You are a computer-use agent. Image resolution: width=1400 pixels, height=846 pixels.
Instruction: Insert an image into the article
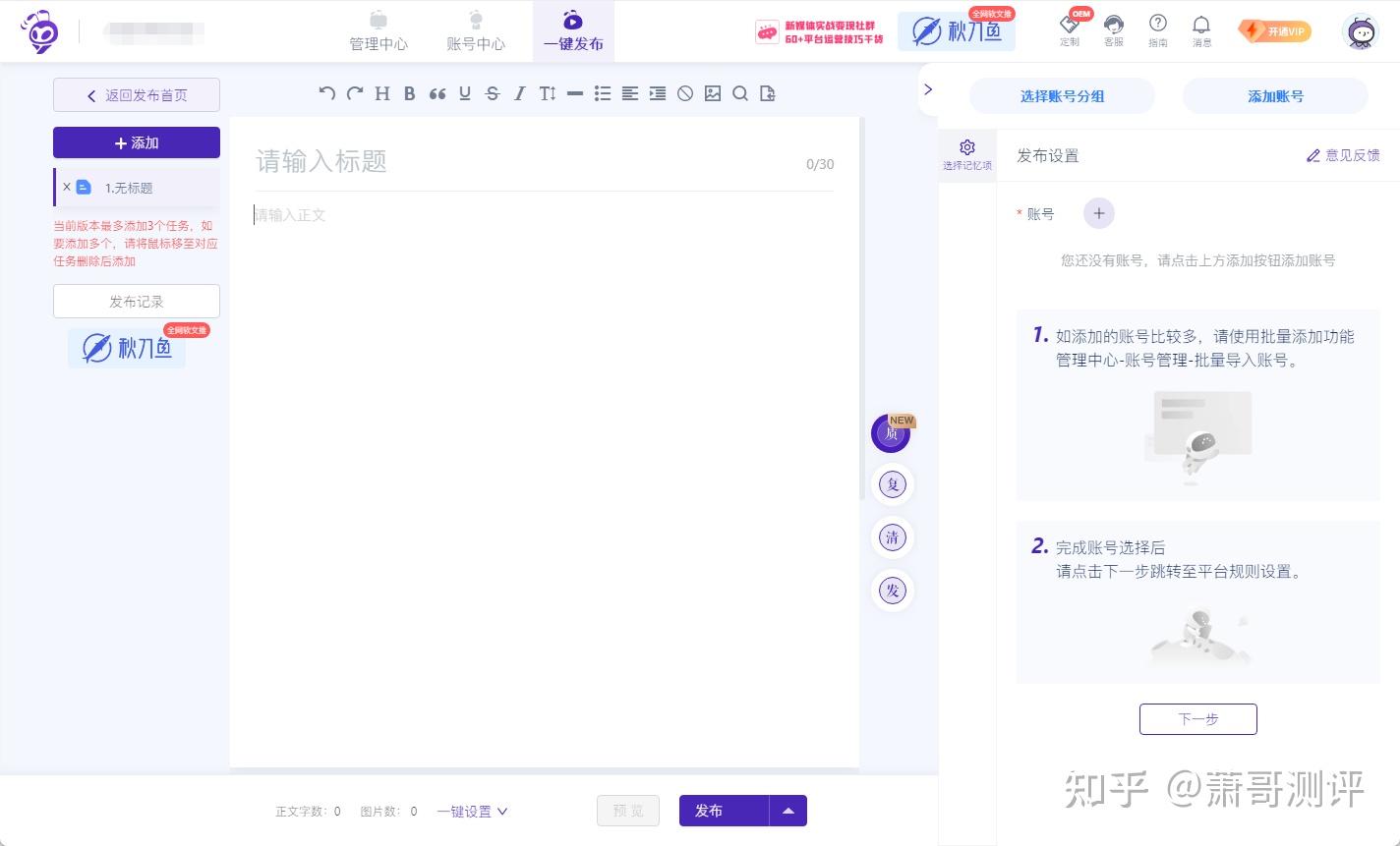tap(713, 93)
